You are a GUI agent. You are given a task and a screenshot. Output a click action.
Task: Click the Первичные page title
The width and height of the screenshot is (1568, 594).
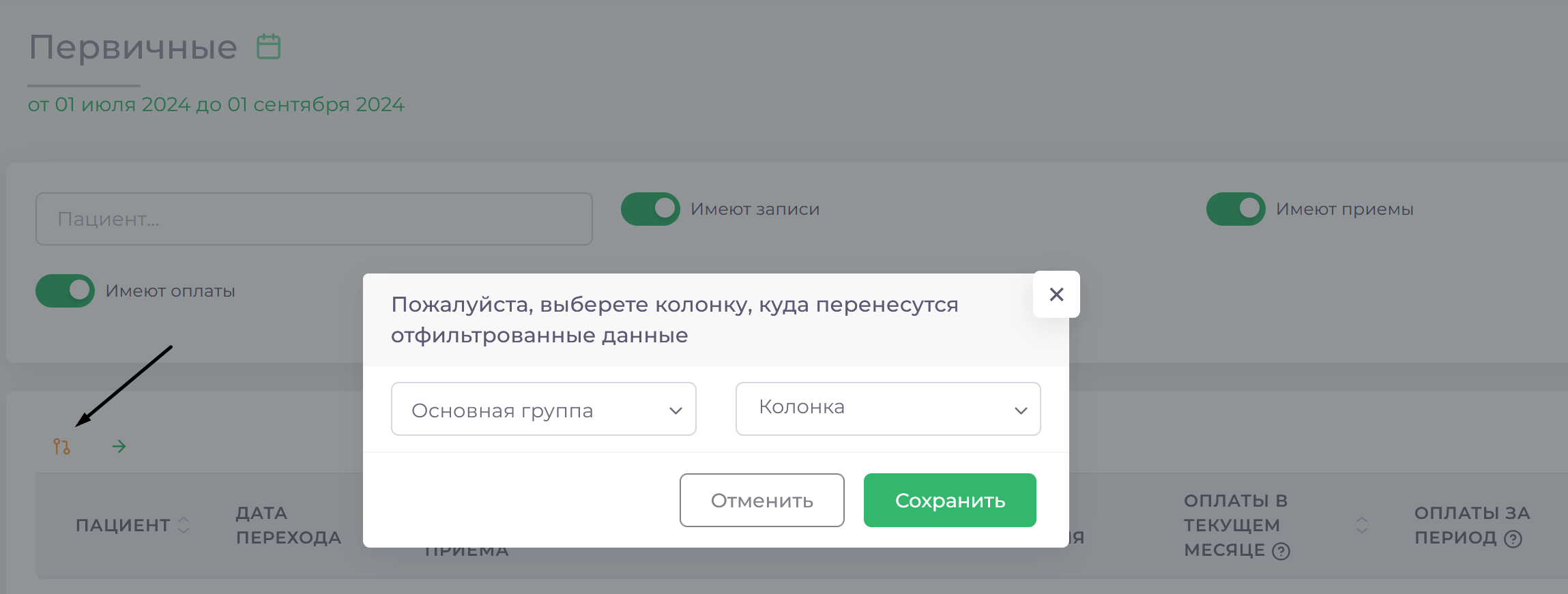(x=133, y=47)
